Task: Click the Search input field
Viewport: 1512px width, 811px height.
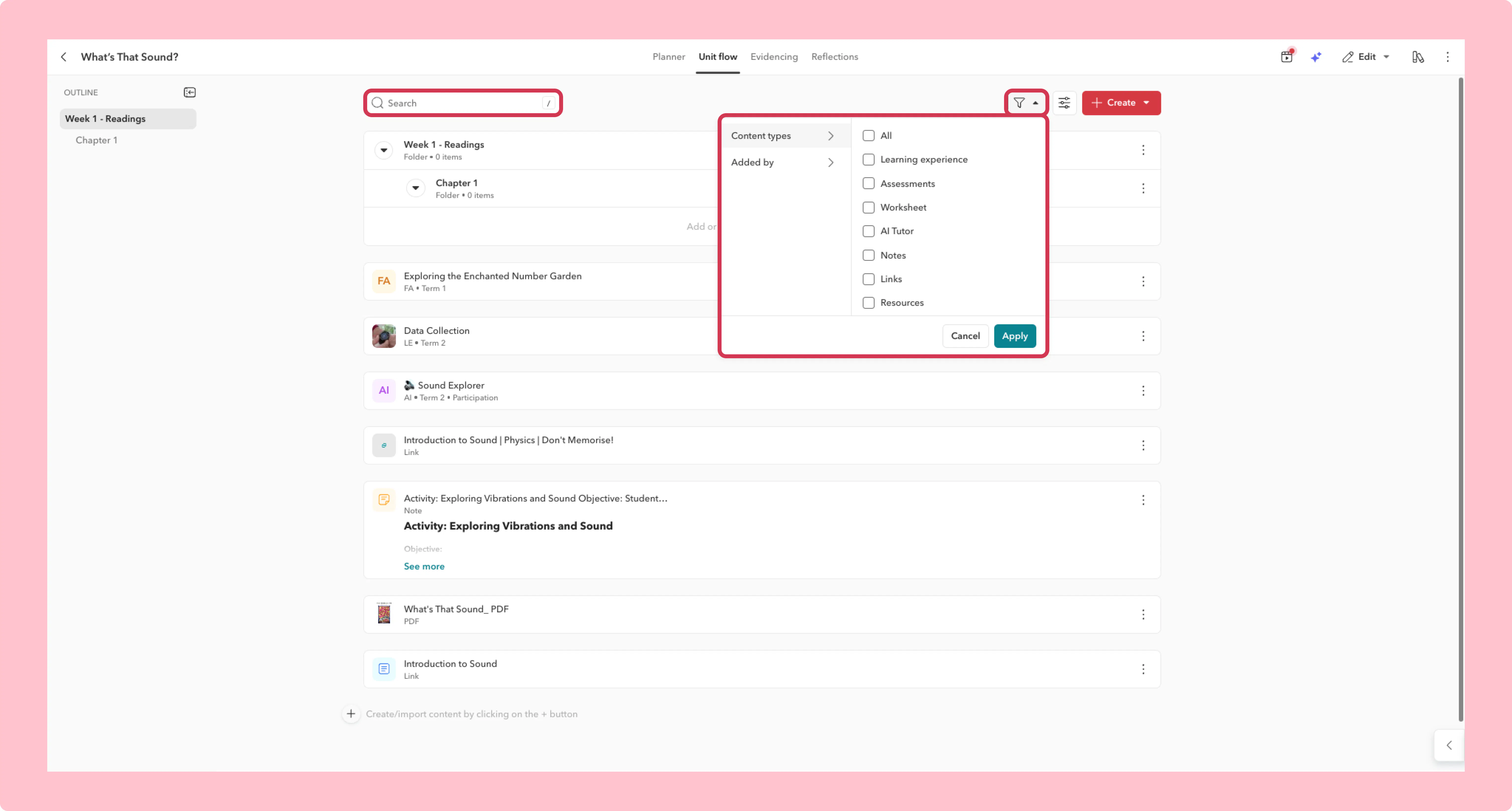Action: 463,103
